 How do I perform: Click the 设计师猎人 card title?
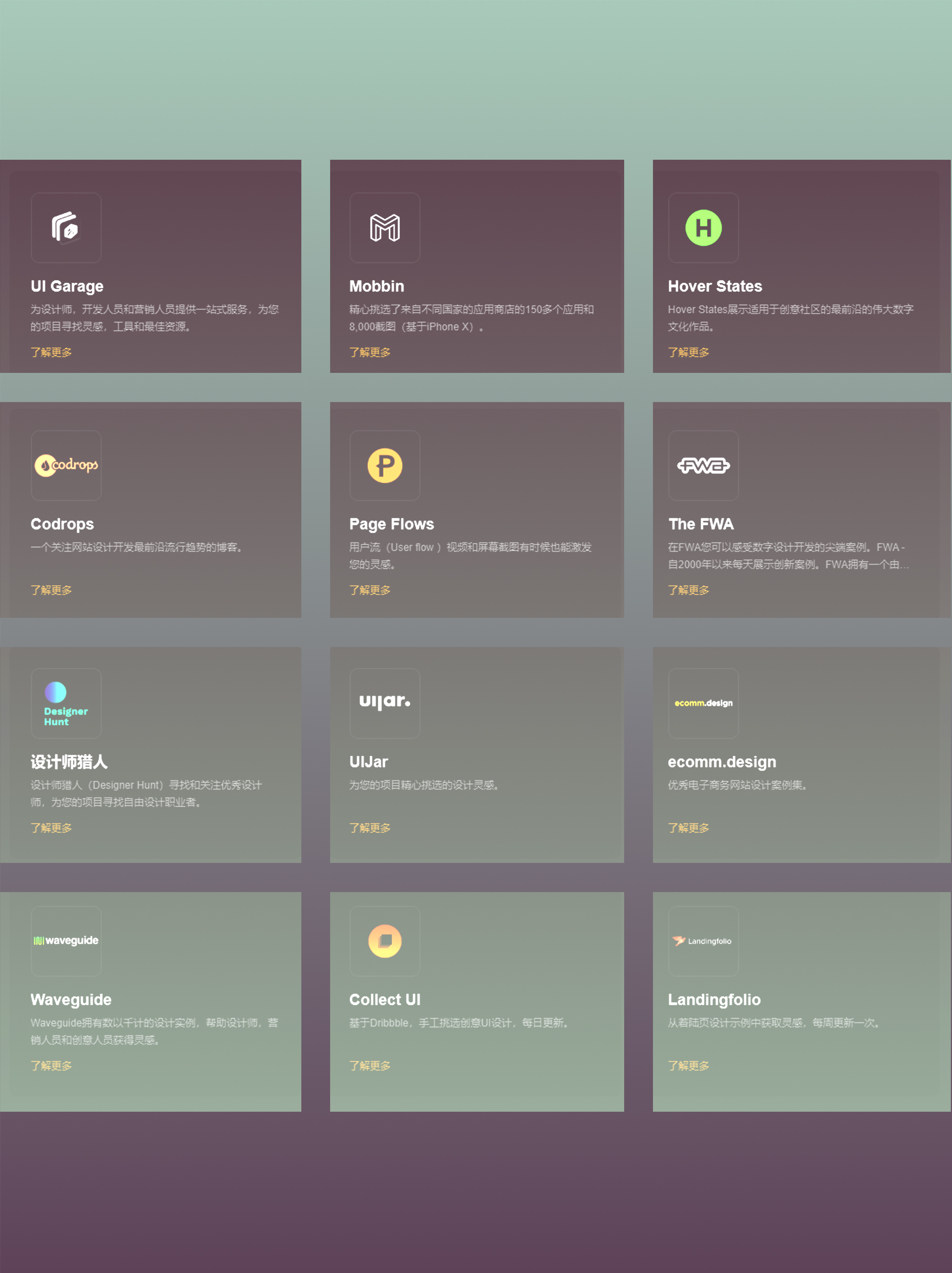[x=69, y=762]
